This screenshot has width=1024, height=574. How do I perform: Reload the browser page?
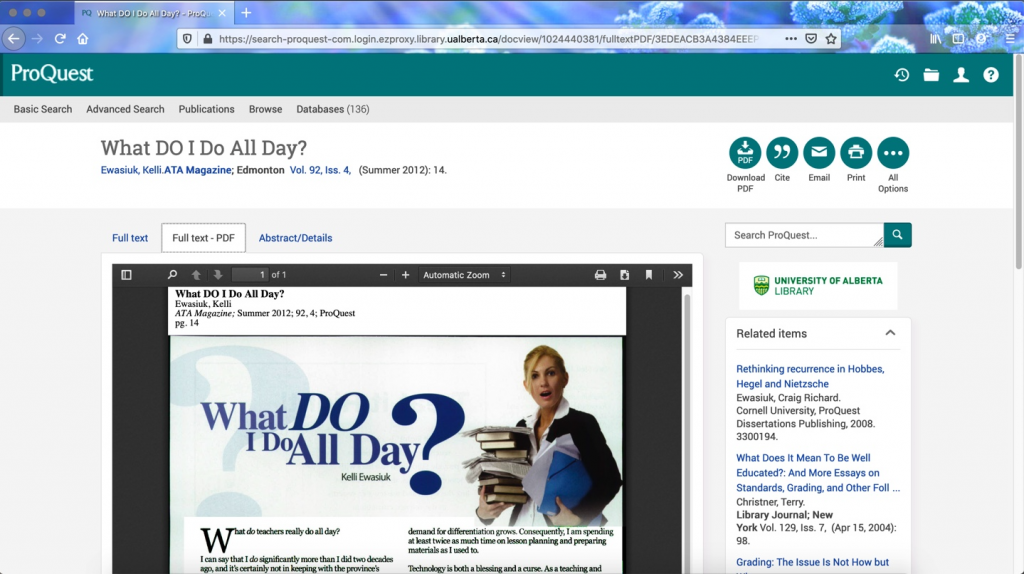click(60, 39)
